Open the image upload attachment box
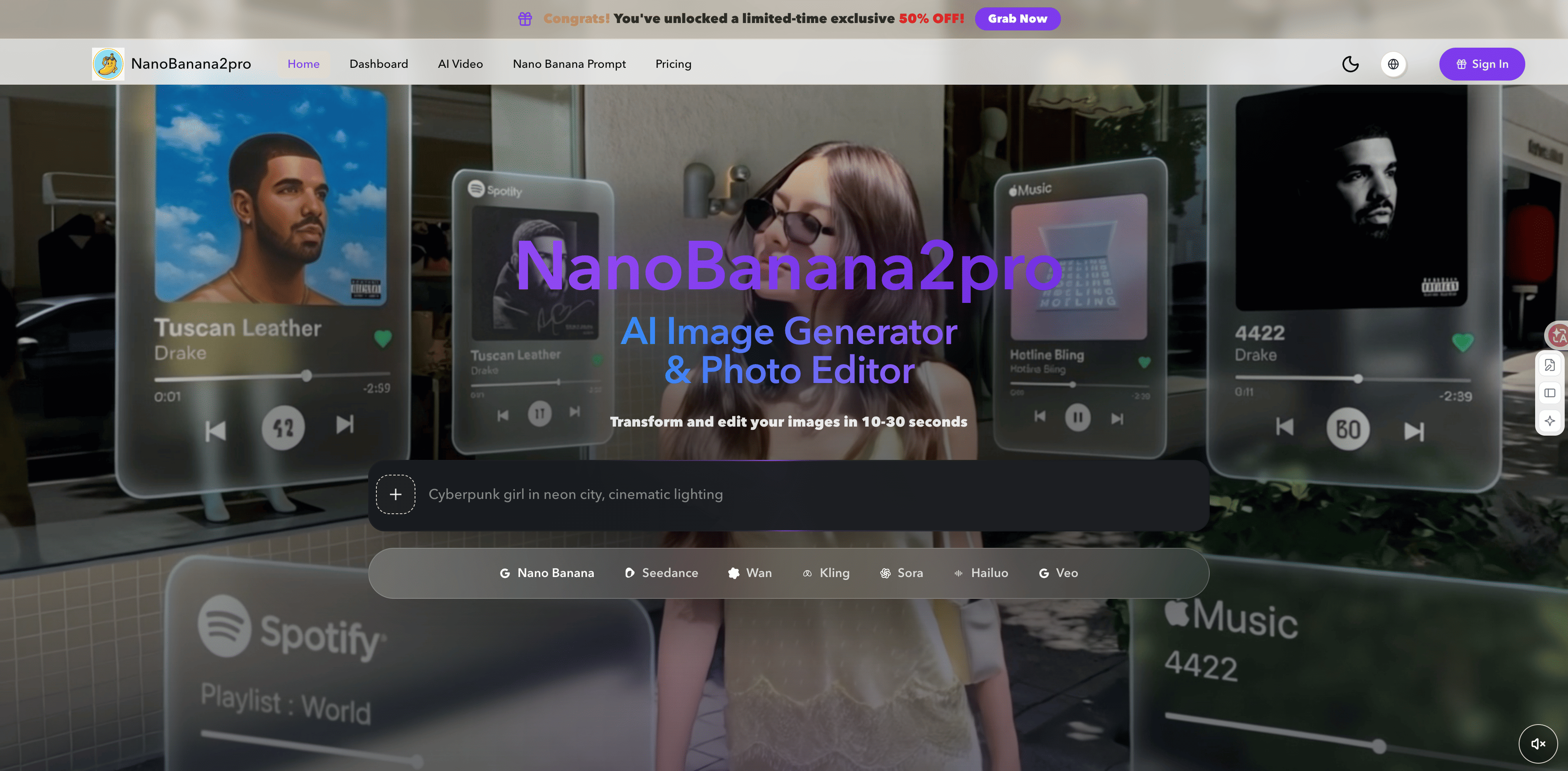The height and width of the screenshot is (771, 1568). [x=396, y=494]
